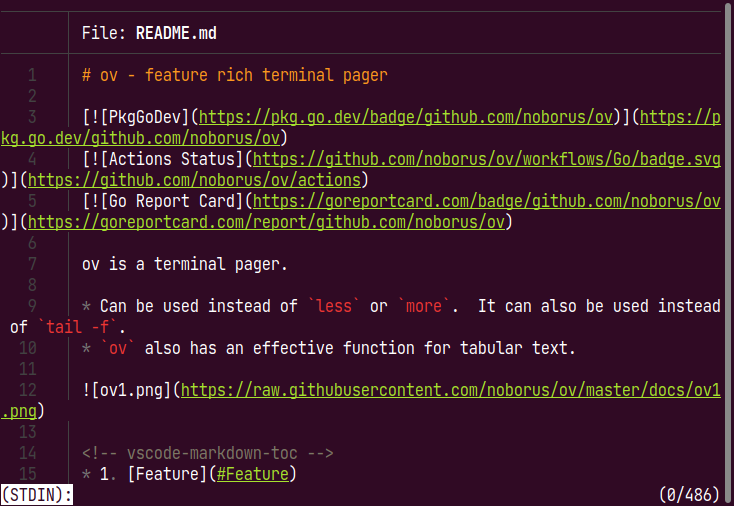Click the 'ov is a terminal pager.' text

click(x=185, y=264)
